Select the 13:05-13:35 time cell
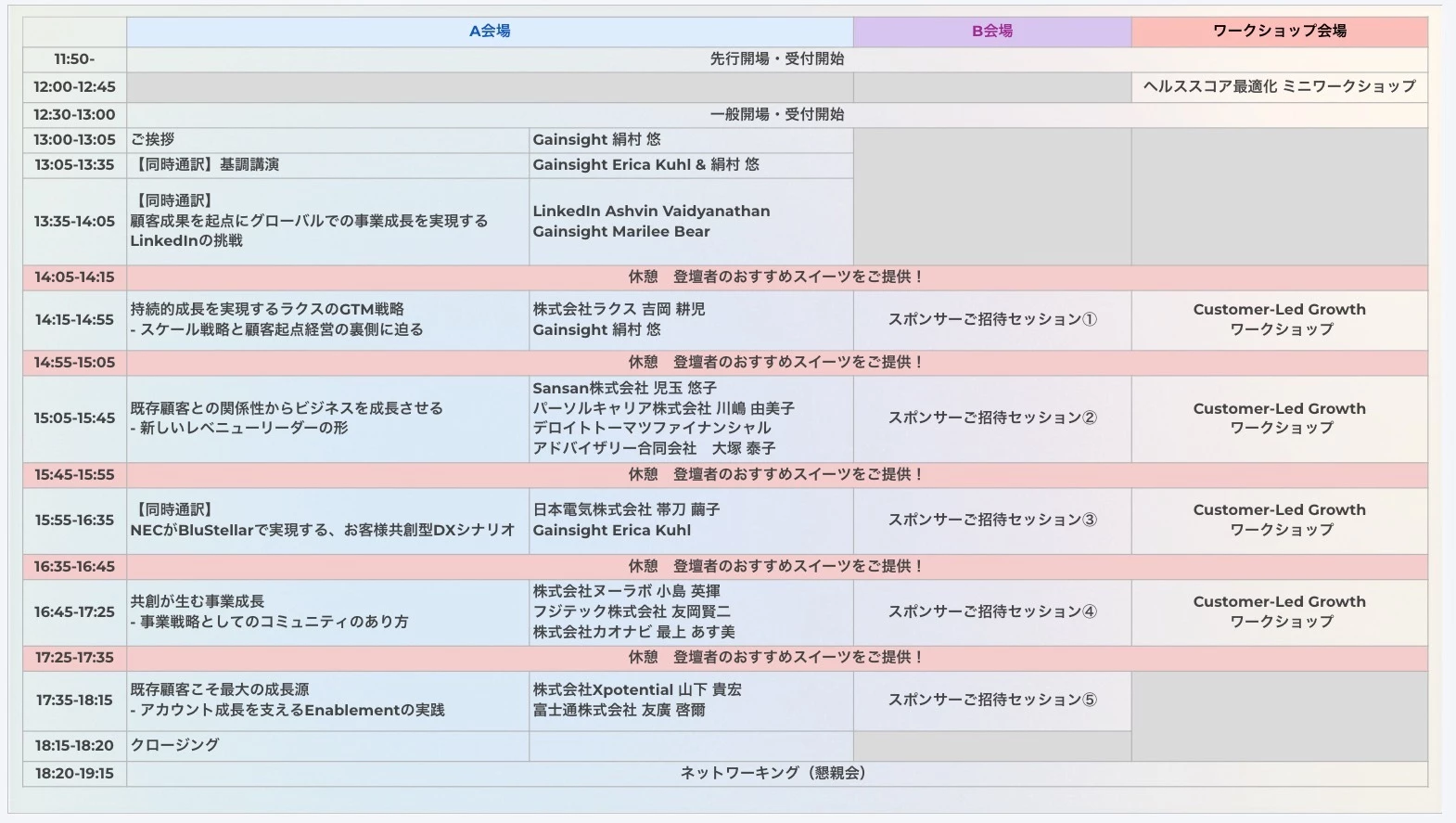The height and width of the screenshot is (823, 1456). click(74, 165)
